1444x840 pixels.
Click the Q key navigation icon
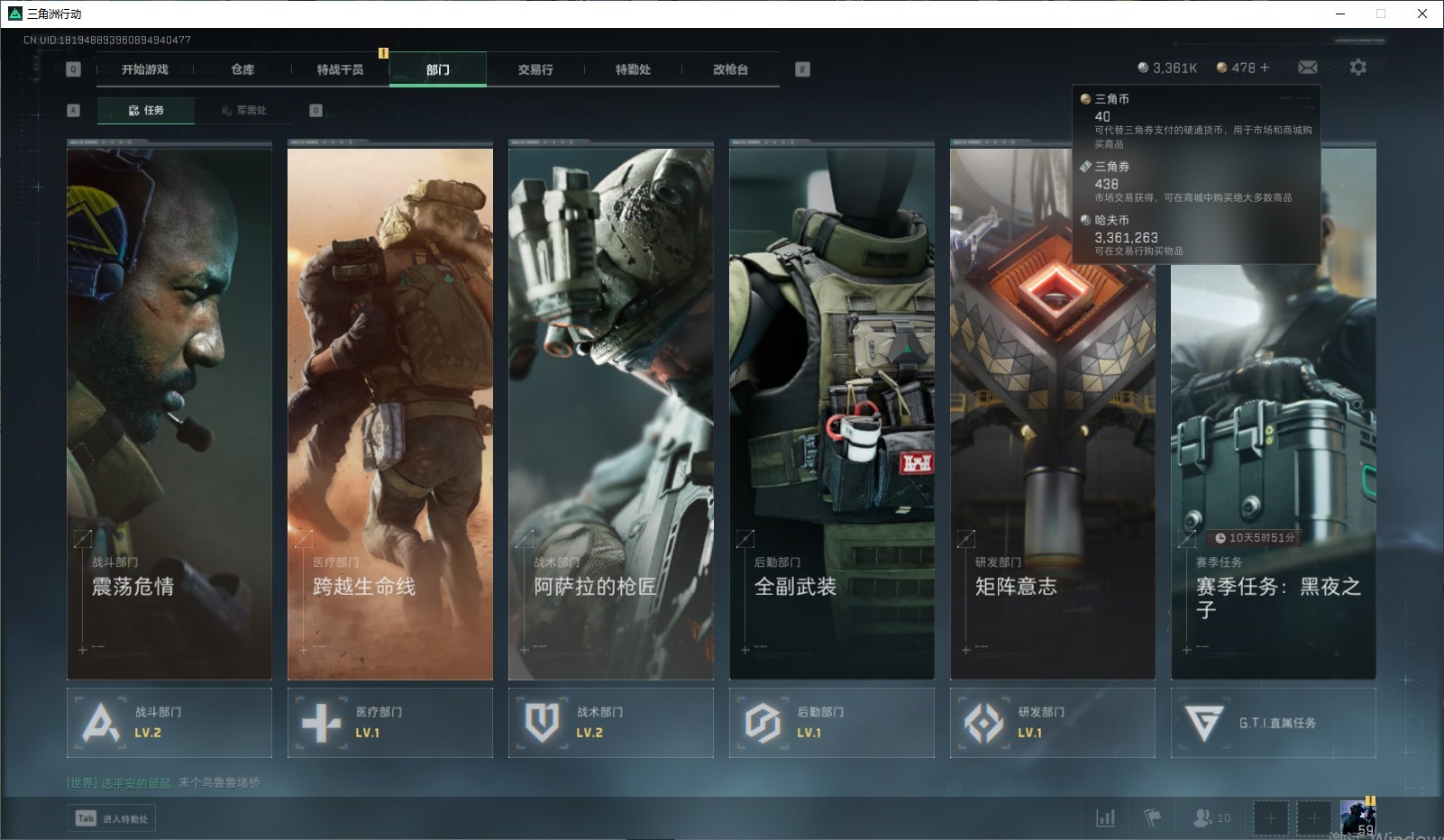pyautogui.click(x=74, y=69)
